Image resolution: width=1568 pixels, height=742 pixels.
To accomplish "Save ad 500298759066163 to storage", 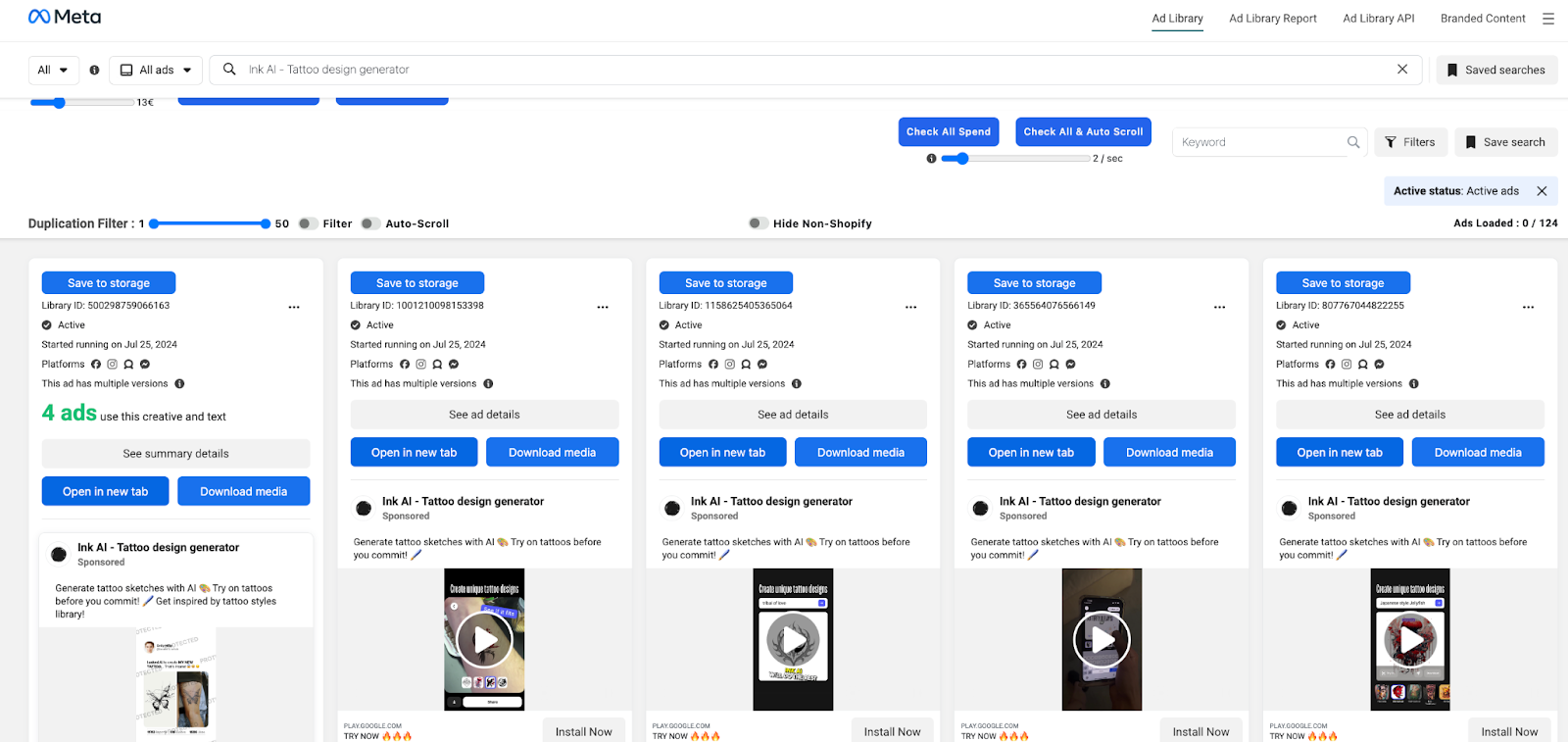I will point(109,283).
